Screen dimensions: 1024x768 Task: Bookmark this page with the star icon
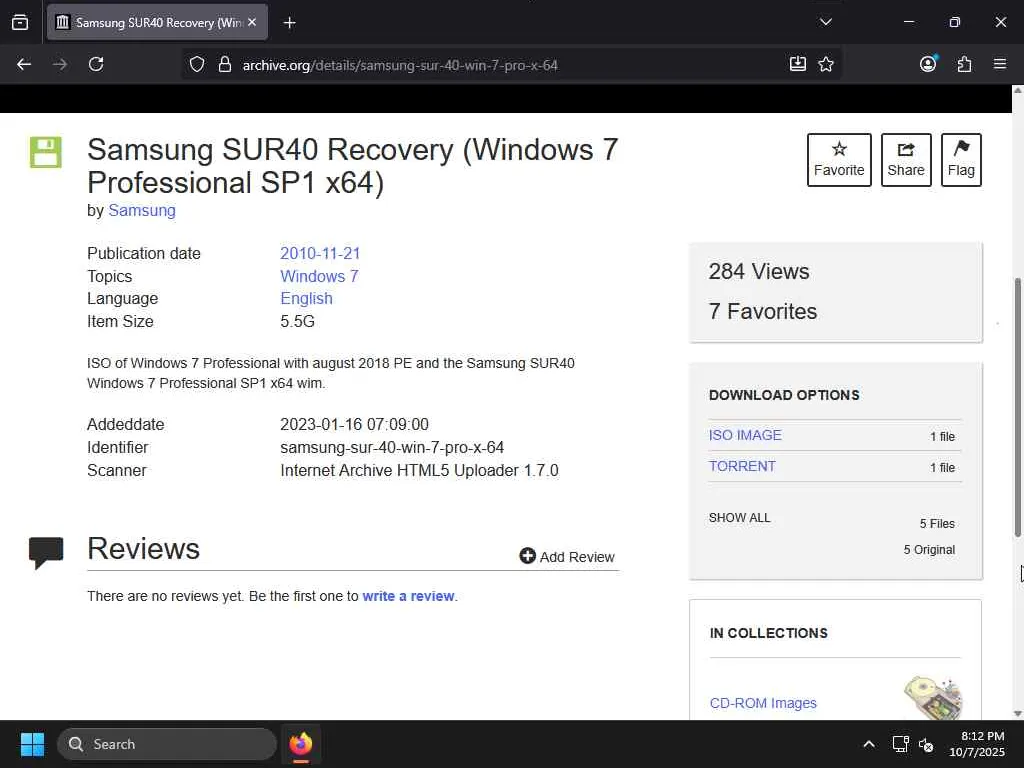coord(826,64)
